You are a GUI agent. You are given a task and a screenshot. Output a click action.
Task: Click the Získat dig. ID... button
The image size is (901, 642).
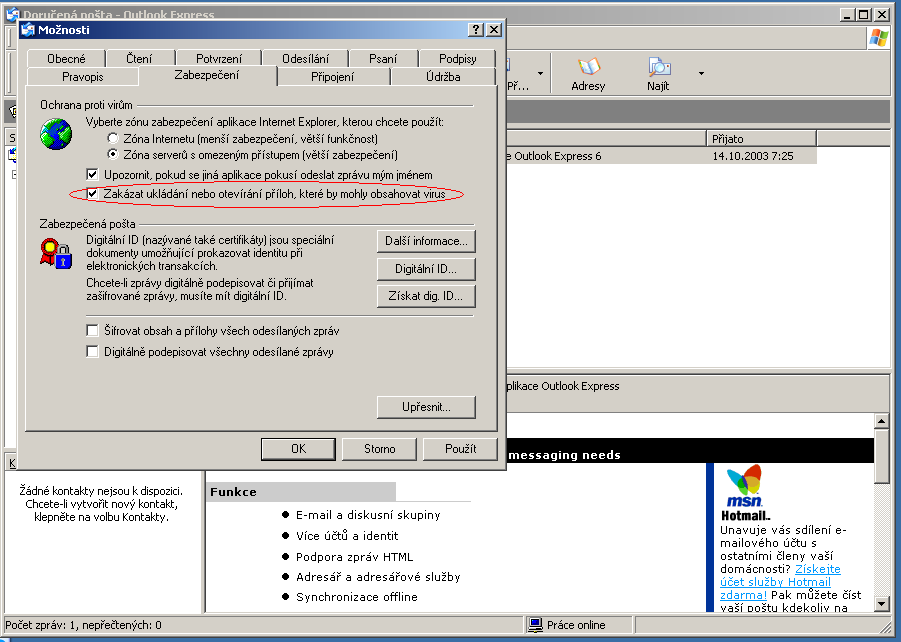click(426, 296)
